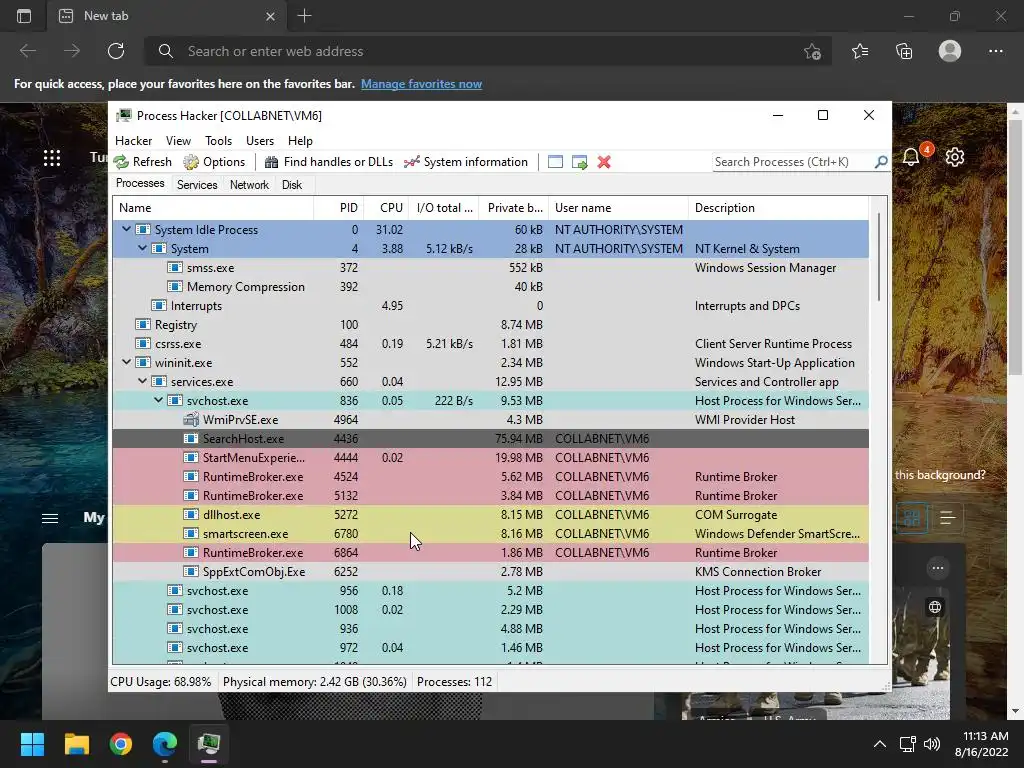This screenshot has height=768, width=1024.
Task: Select the smartscreen.exe process row
Action: [490, 534]
